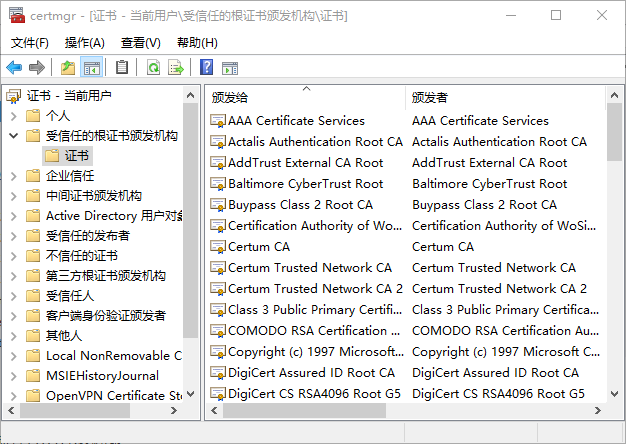Select the DigiCert Assured ID Root CA certificate
The image size is (626, 444).
coord(310,373)
